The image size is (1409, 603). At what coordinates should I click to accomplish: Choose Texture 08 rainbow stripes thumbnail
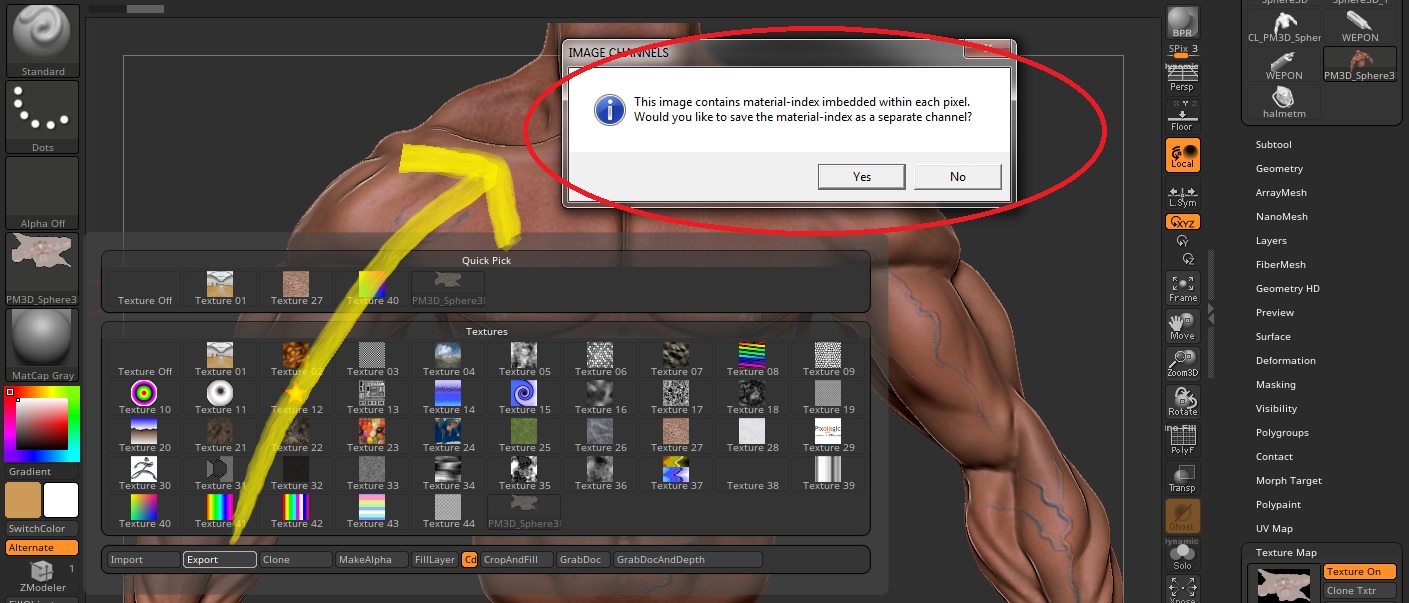tap(752, 360)
